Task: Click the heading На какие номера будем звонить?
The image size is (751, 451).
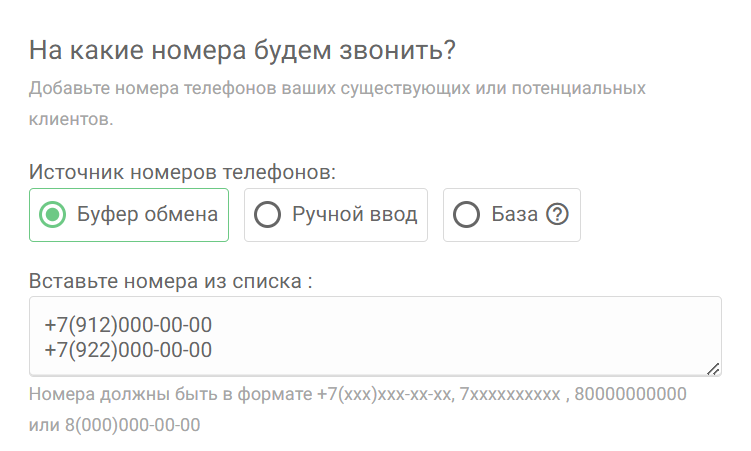Action: 243,49
